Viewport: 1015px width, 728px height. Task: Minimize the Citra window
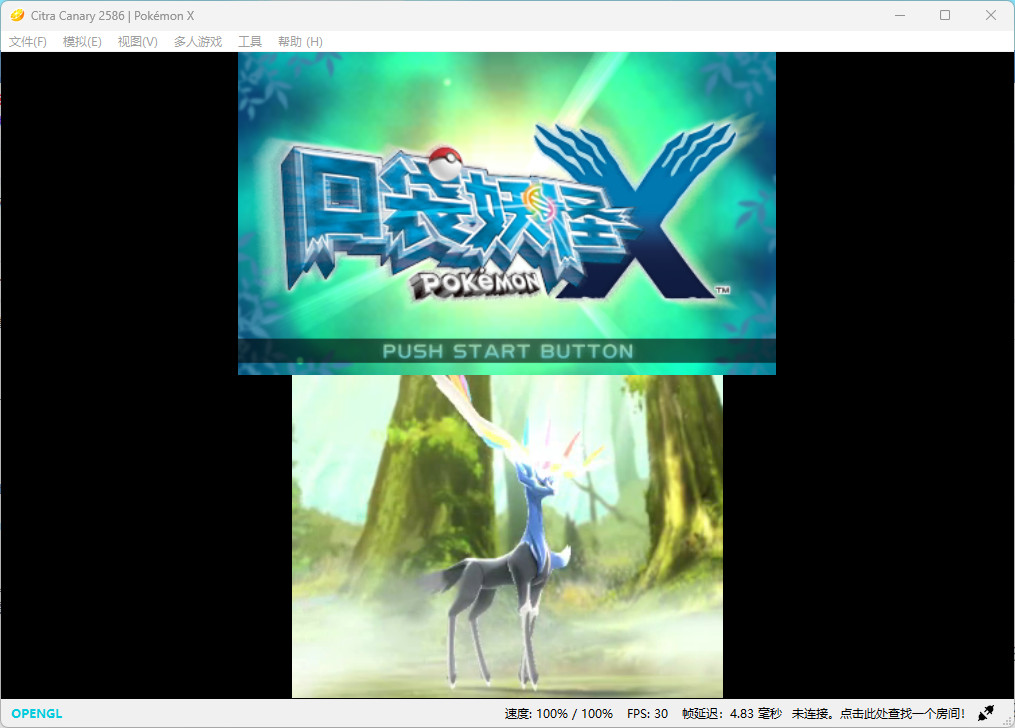(900, 15)
